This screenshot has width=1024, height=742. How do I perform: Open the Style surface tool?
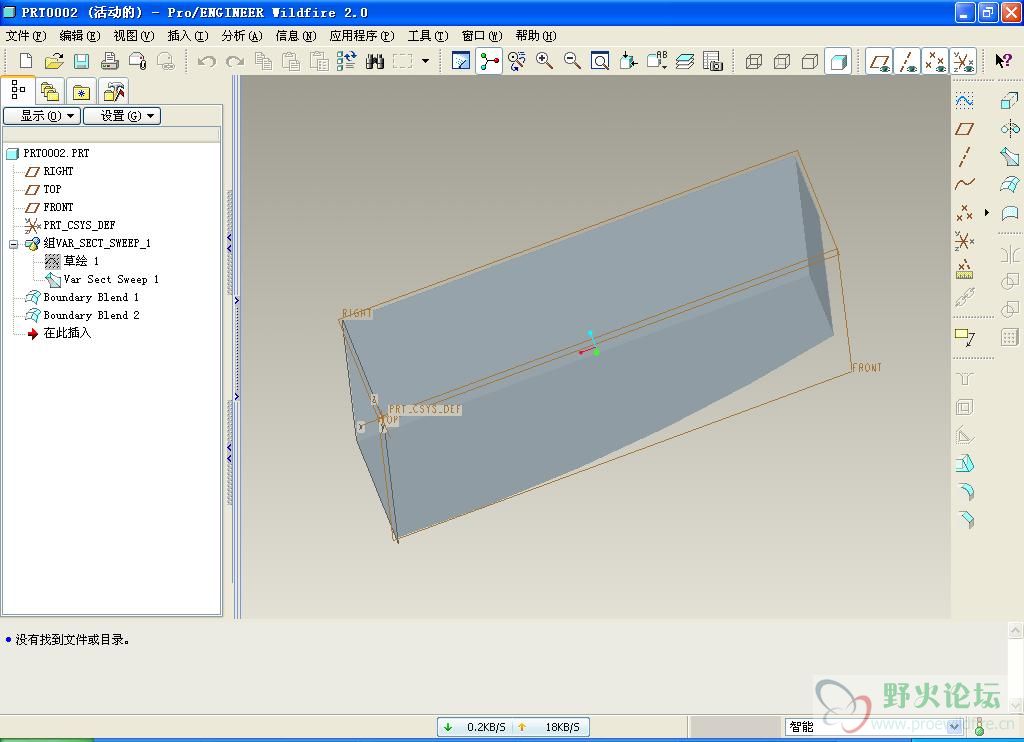(x=1010, y=213)
